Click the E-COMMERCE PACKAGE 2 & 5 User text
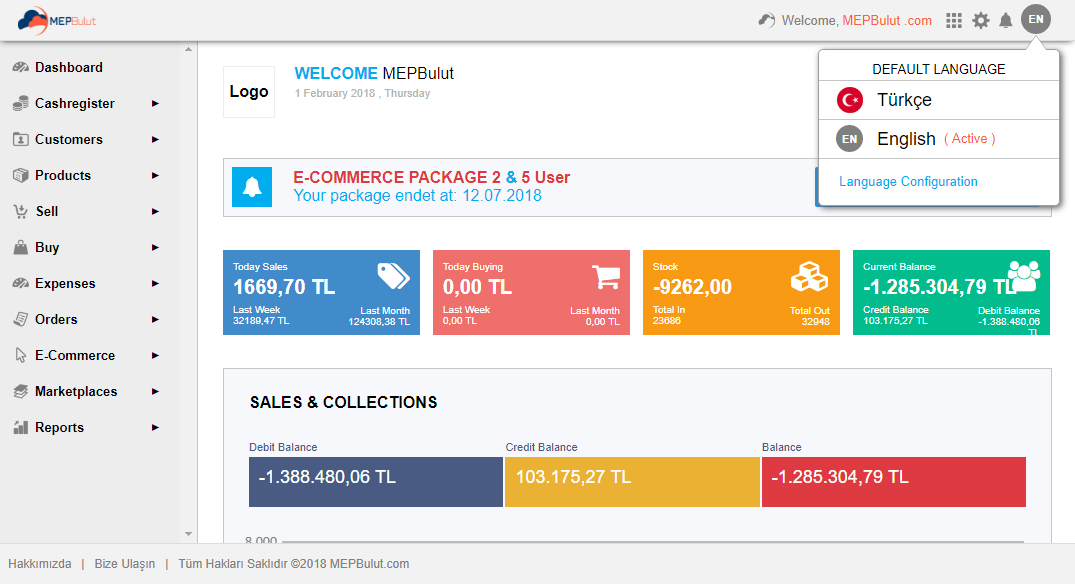 coord(431,178)
